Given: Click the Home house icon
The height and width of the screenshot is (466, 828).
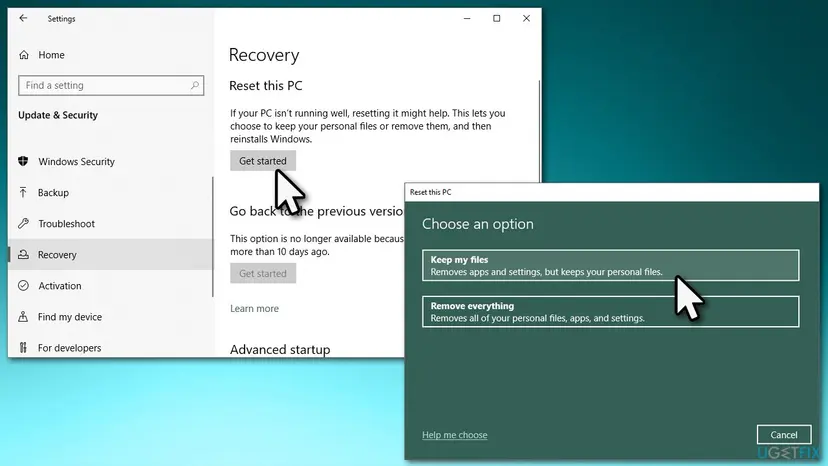Looking at the screenshot, I should coord(24,55).
